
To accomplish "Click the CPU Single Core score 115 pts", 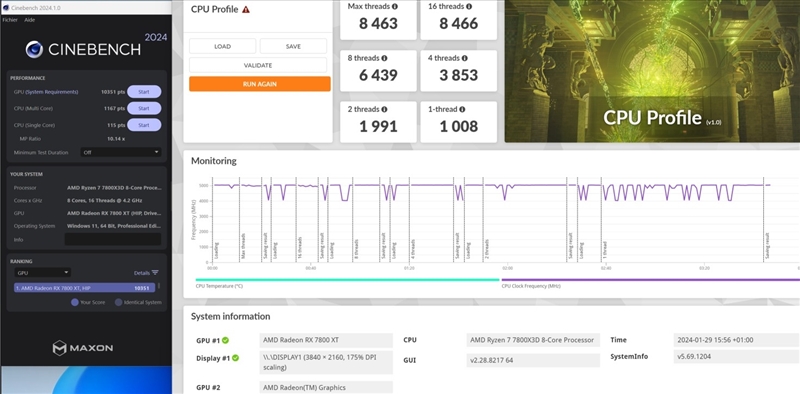I will [116, 125].
